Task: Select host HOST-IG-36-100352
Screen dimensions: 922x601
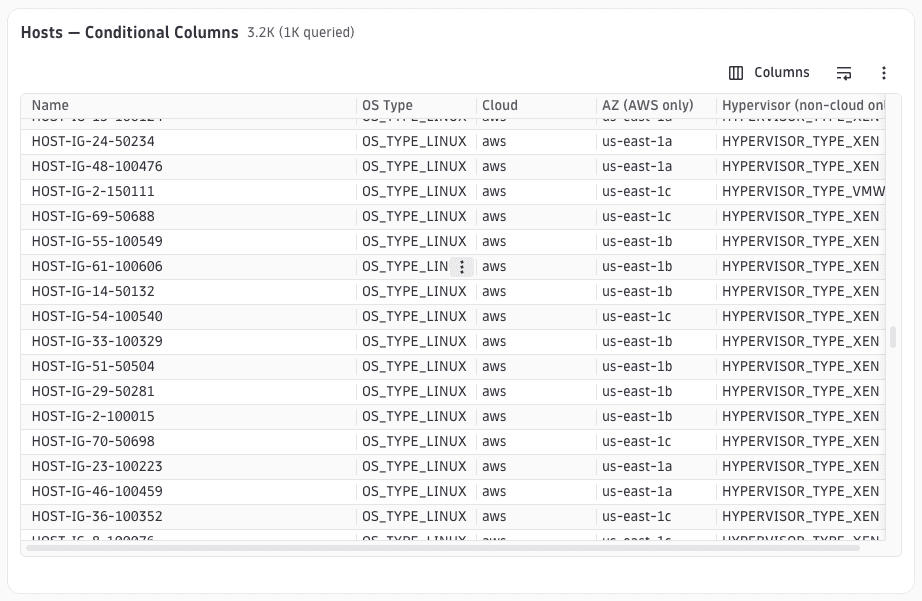Action: (97, 516)
